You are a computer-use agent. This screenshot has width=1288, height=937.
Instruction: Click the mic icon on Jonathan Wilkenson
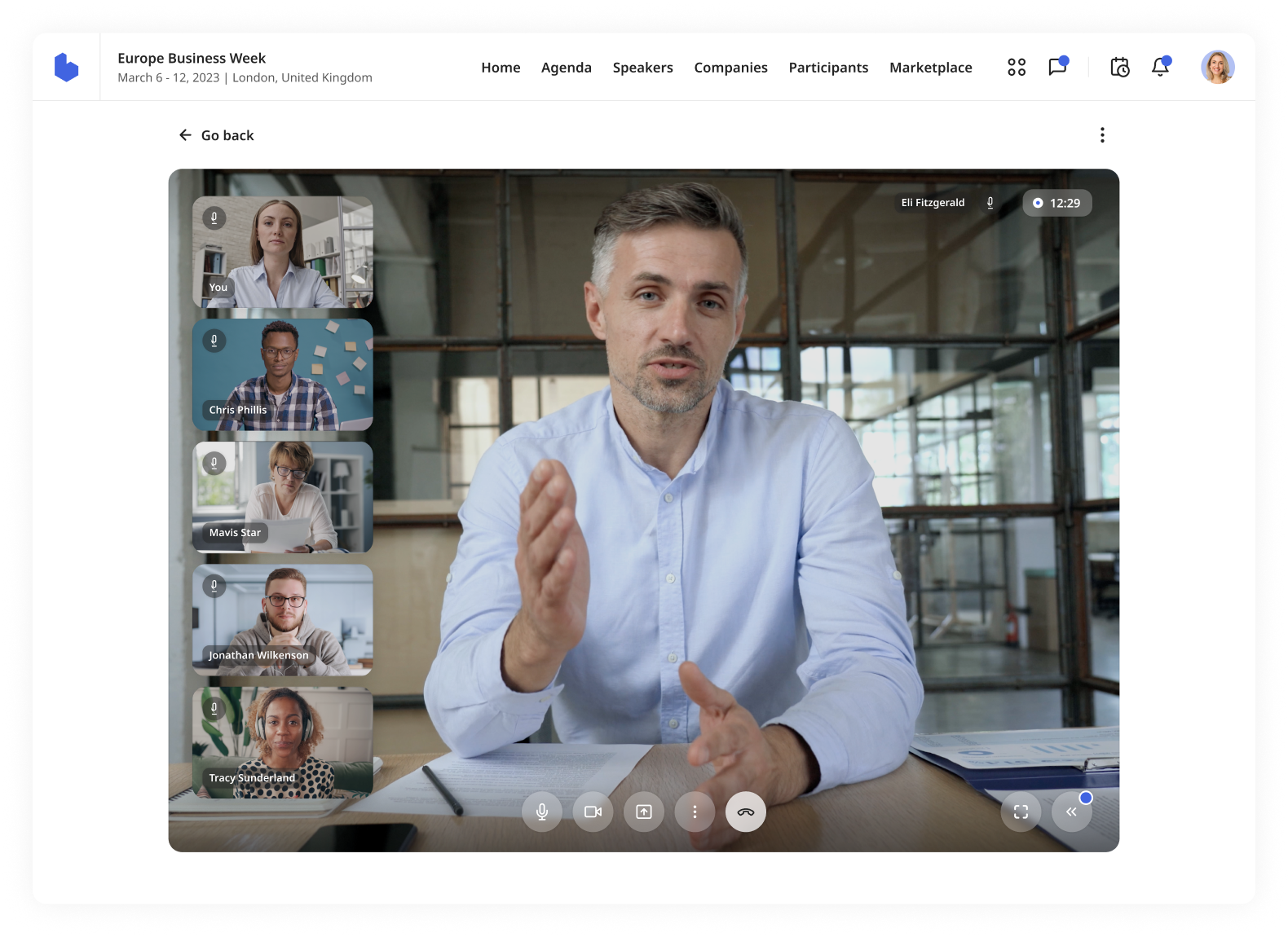pyautogui.click(x=214, y=586)
